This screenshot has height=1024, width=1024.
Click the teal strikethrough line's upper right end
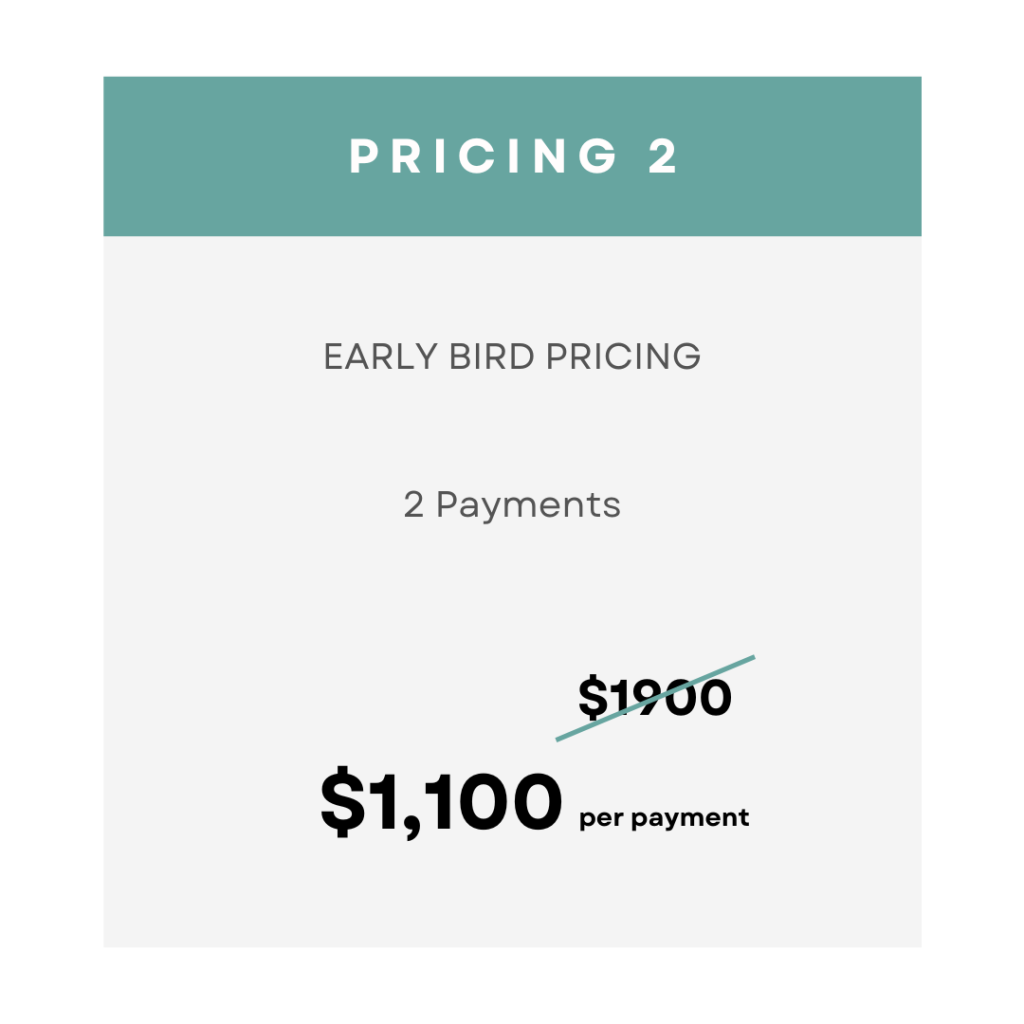(x=751, y=658)
